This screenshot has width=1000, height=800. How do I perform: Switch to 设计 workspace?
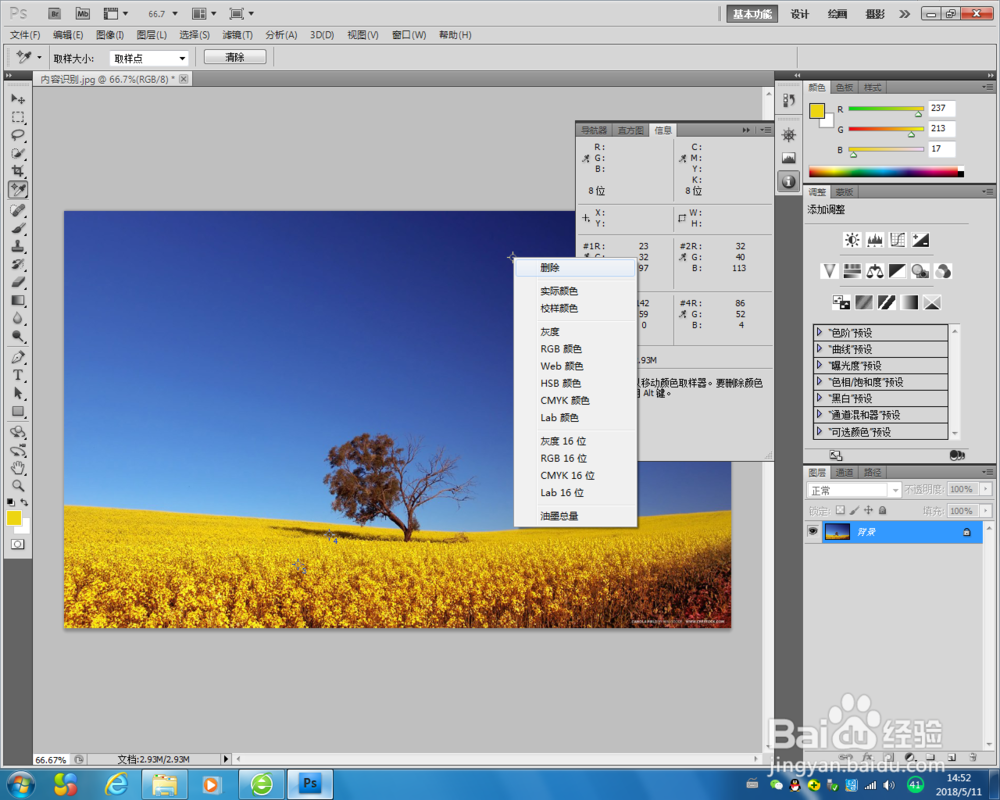click(799, 14)
